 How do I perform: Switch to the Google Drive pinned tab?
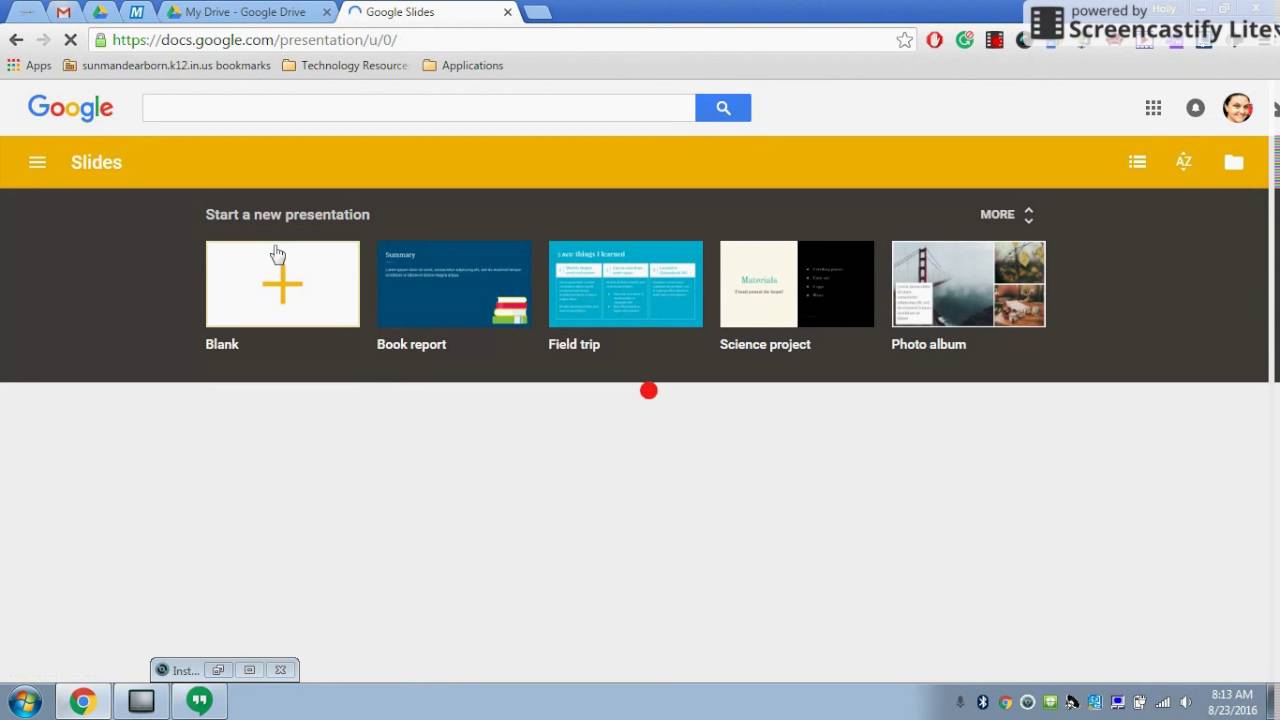100,12
